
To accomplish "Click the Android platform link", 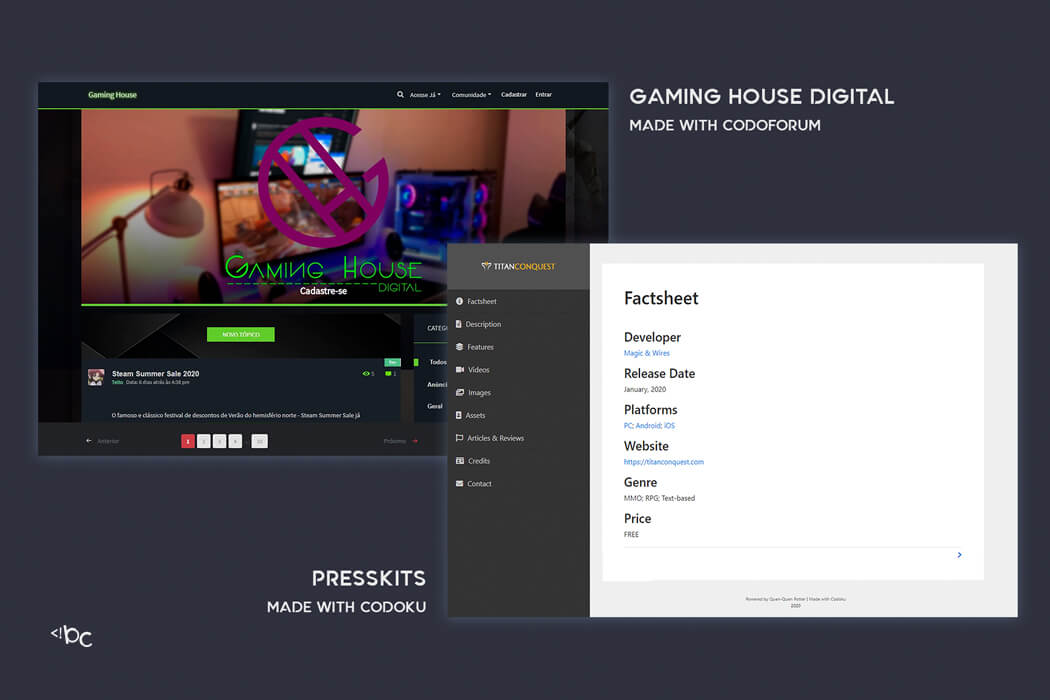I will tap(648, 425).
